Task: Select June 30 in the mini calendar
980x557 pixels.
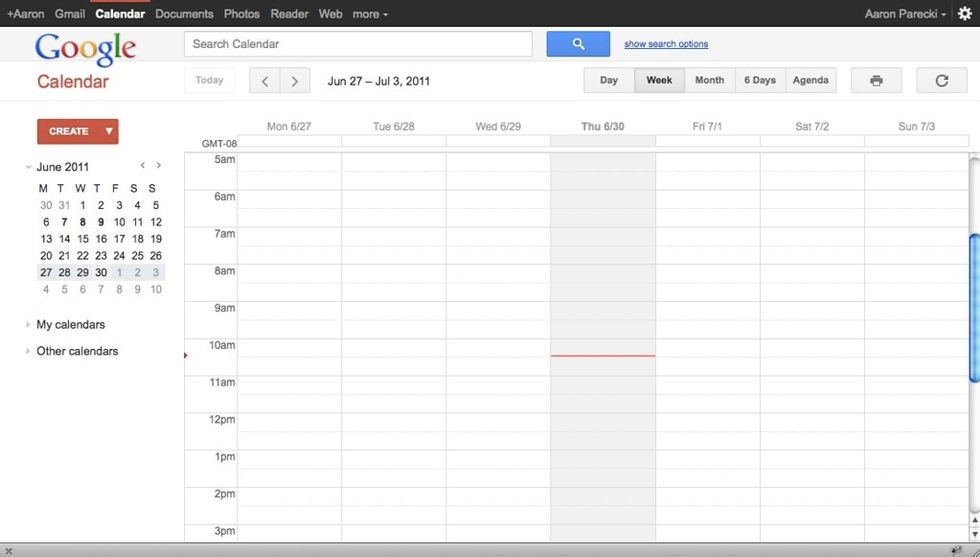Action: [101, 273]
